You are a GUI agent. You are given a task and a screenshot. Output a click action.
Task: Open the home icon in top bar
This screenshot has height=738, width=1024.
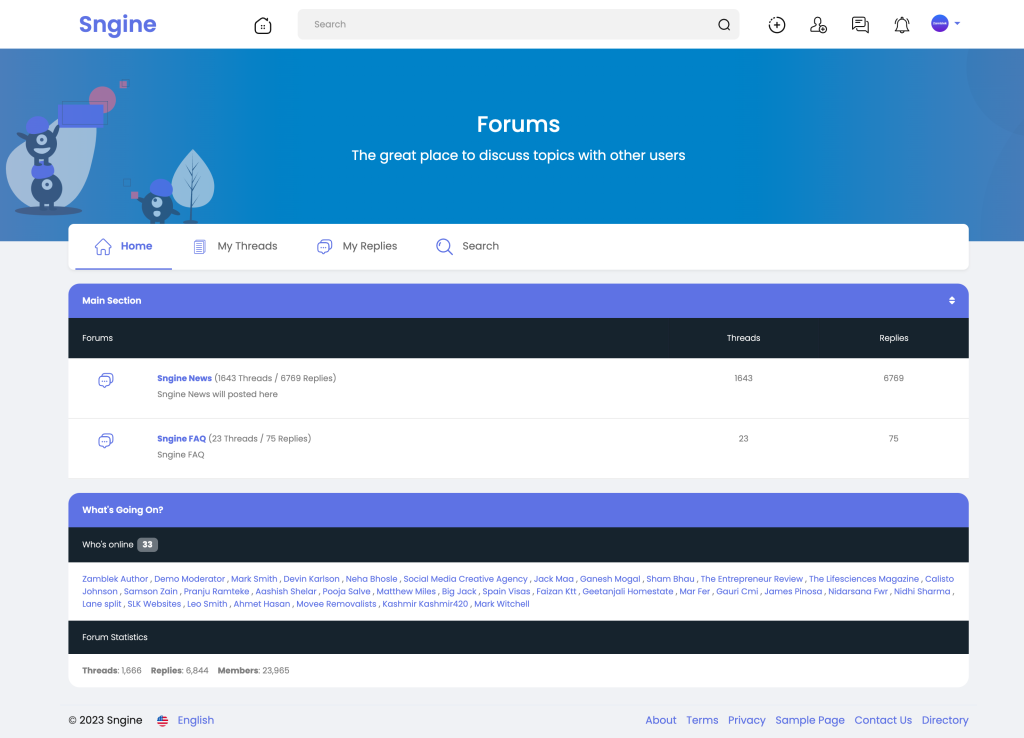(263, 25)
